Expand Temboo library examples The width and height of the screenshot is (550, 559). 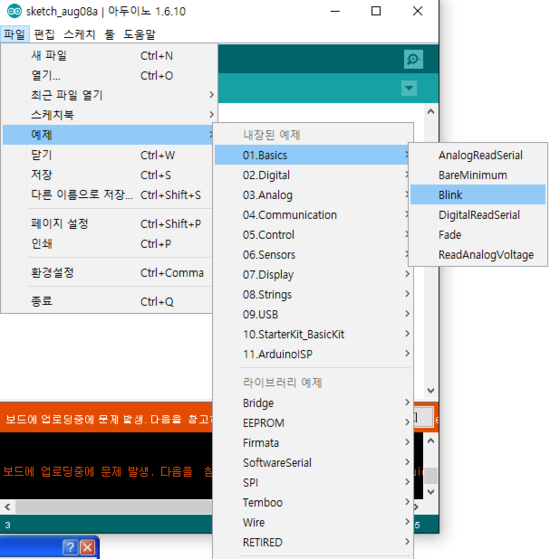(x=313, y=503)
